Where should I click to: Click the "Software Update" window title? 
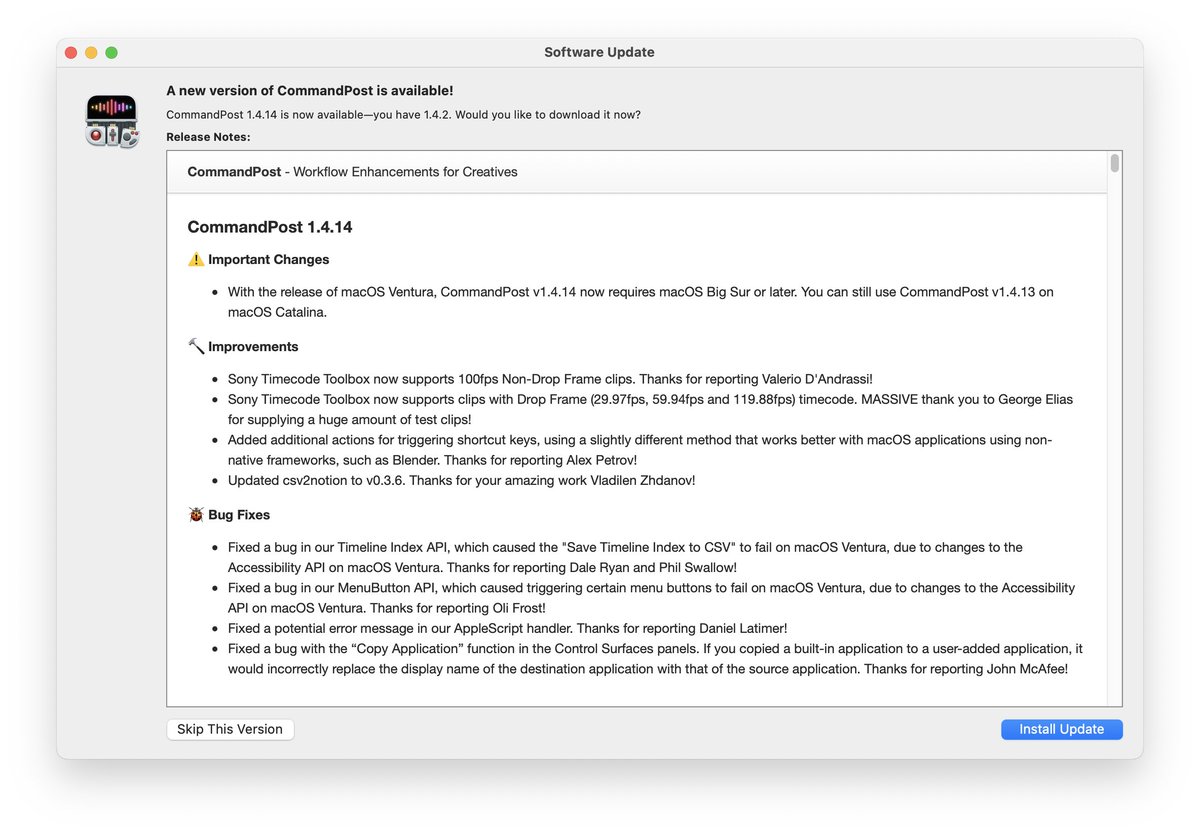[x=599, y=52]
